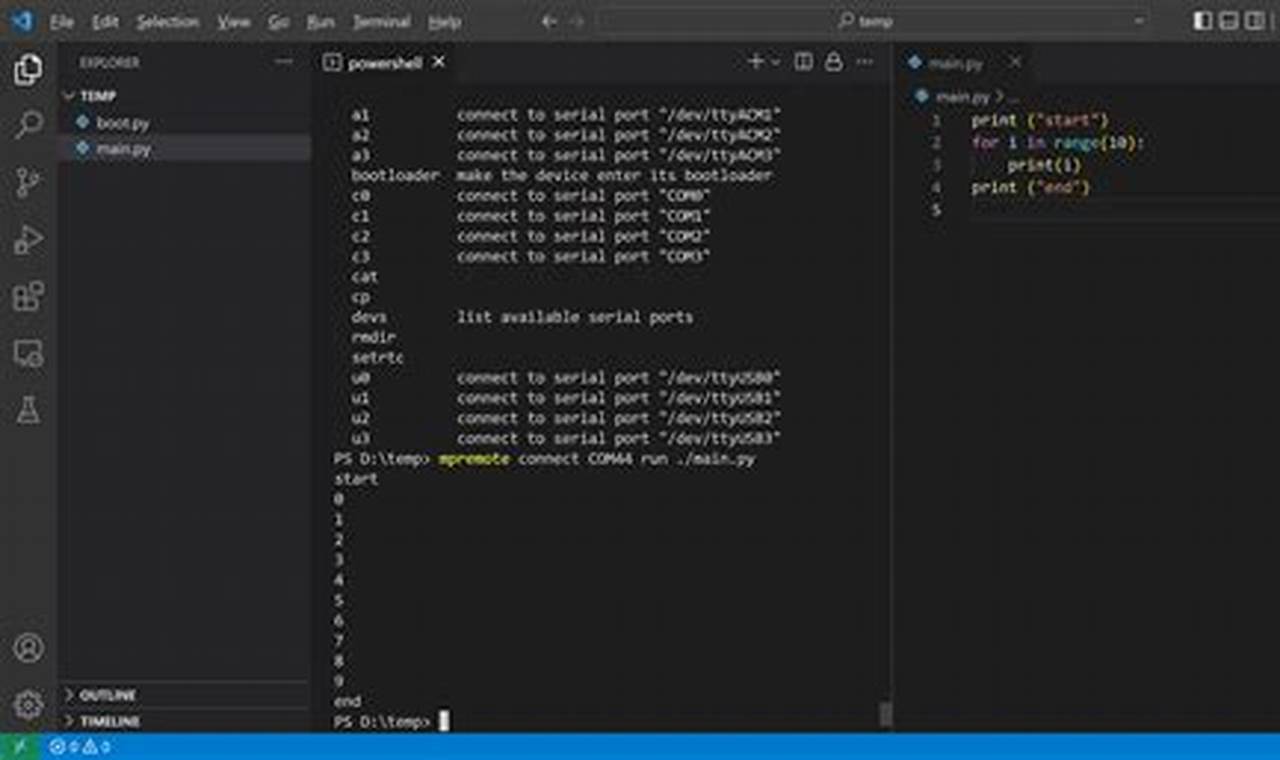Click the 'start' output line in terminal

[x=356, y=479]
